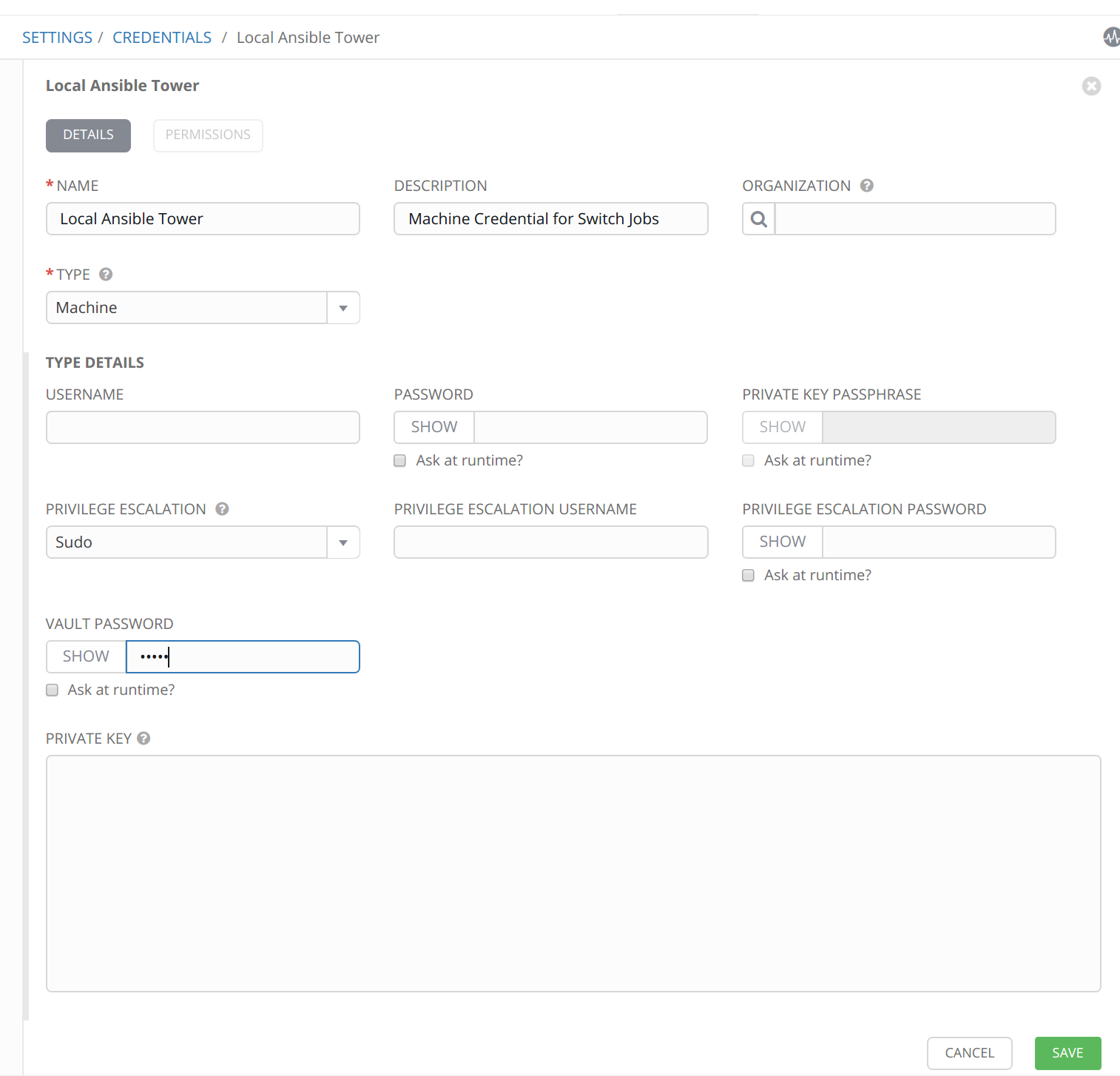The height and width of the screenshot is (1076, 1120).
Task: Click the 'Local Ansible Tower' breadcrumb text
Action: [x=308, y=38]
